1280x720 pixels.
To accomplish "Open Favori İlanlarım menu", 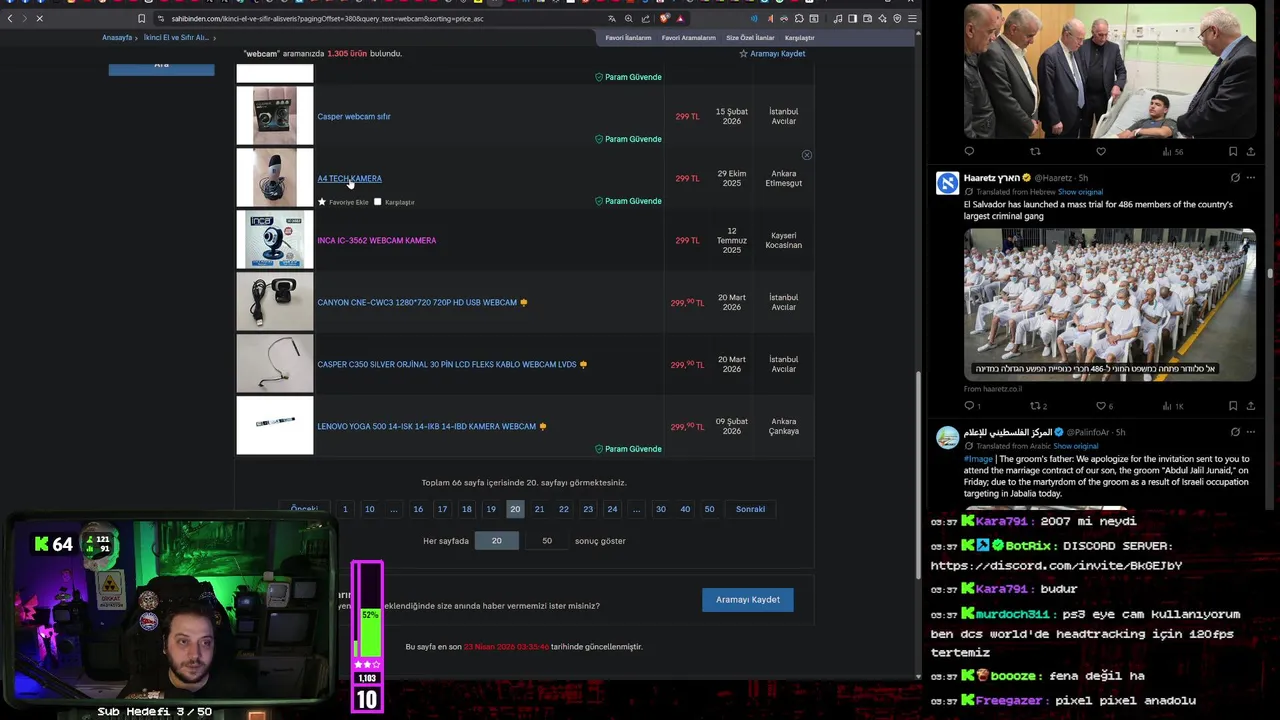I will point(628,38).
